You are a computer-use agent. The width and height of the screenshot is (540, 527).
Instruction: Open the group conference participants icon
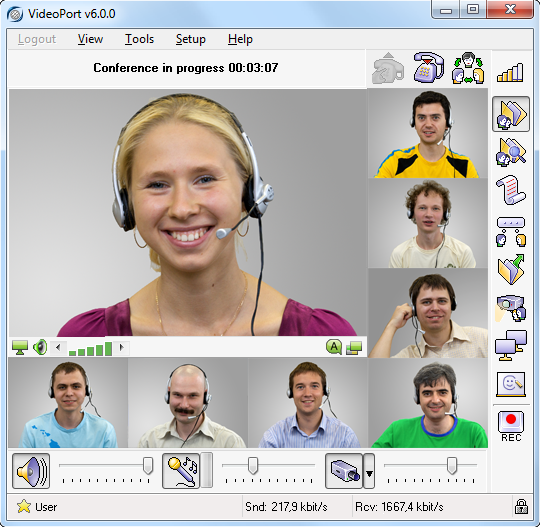tap(468, 68)
